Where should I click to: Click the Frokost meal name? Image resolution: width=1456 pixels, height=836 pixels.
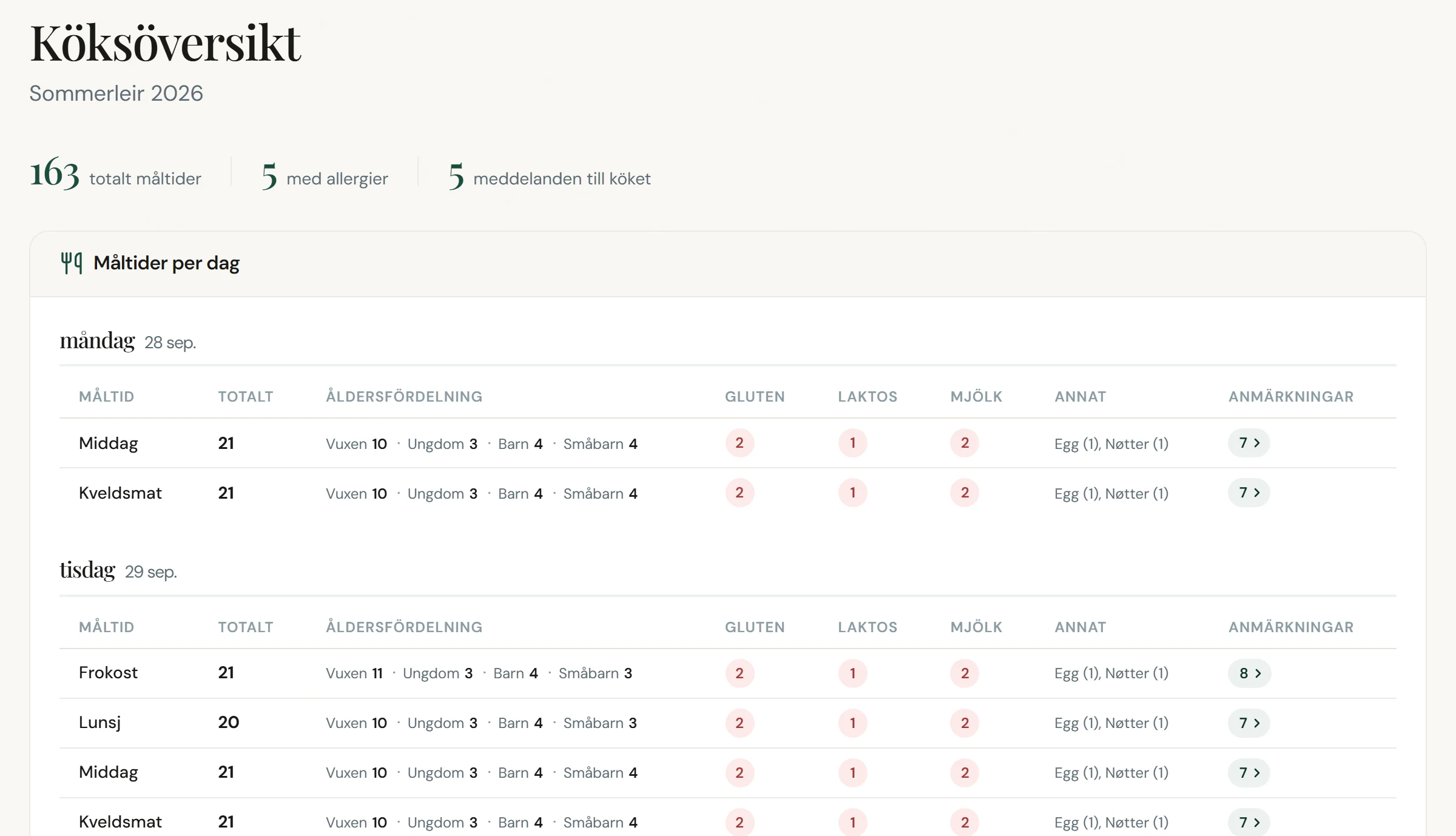[x=108, y=673]
